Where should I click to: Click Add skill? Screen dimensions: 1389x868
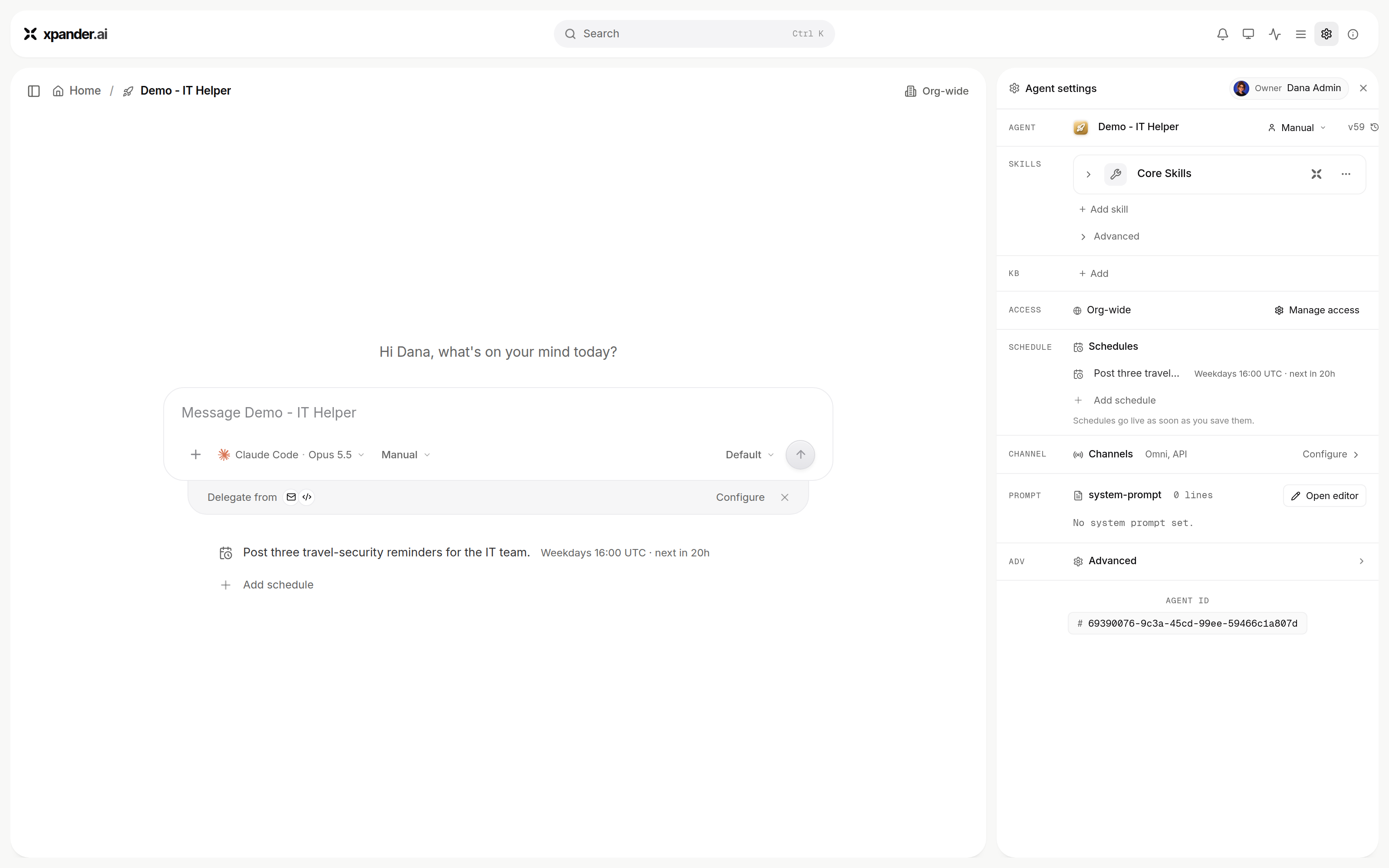(x=1103, y=210)
